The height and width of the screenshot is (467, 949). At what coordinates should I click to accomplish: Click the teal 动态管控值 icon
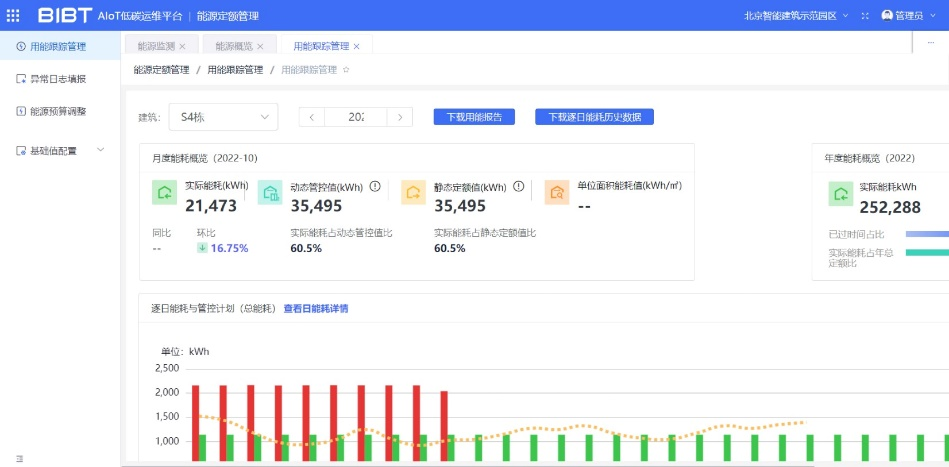pos(270,193)
